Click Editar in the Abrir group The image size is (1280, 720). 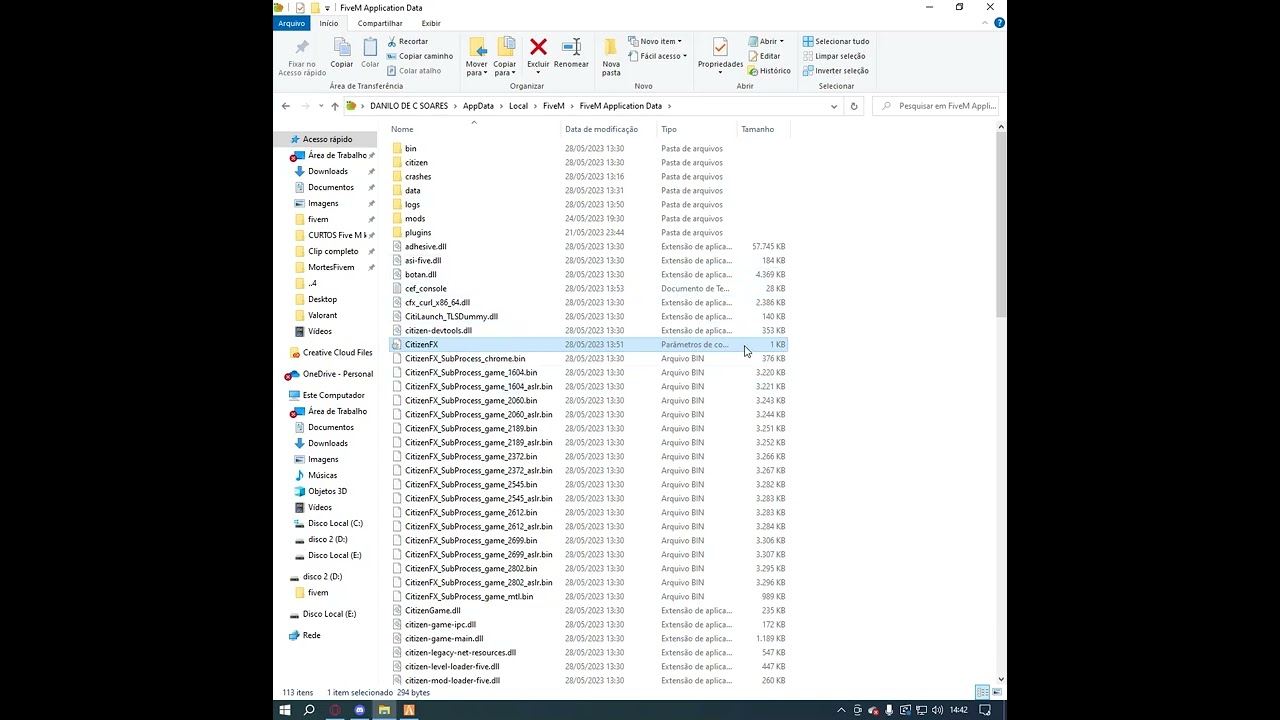[x=764, y=56]
